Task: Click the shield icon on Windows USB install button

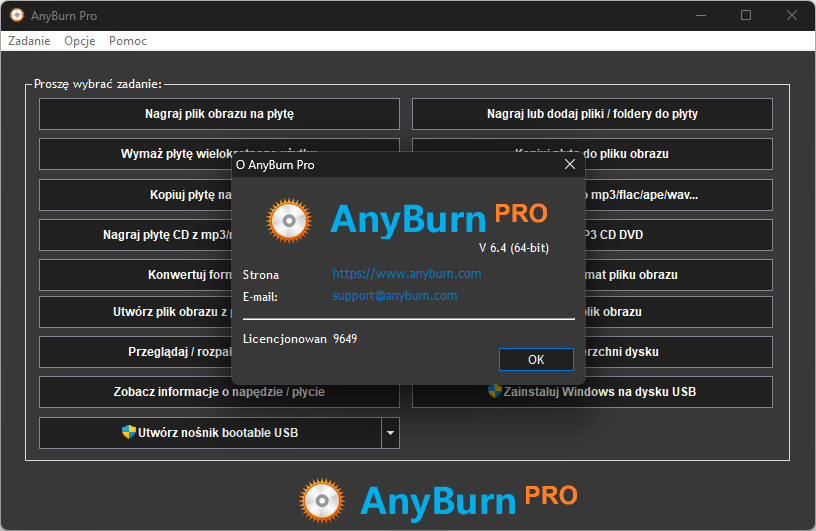Action: 494,391
